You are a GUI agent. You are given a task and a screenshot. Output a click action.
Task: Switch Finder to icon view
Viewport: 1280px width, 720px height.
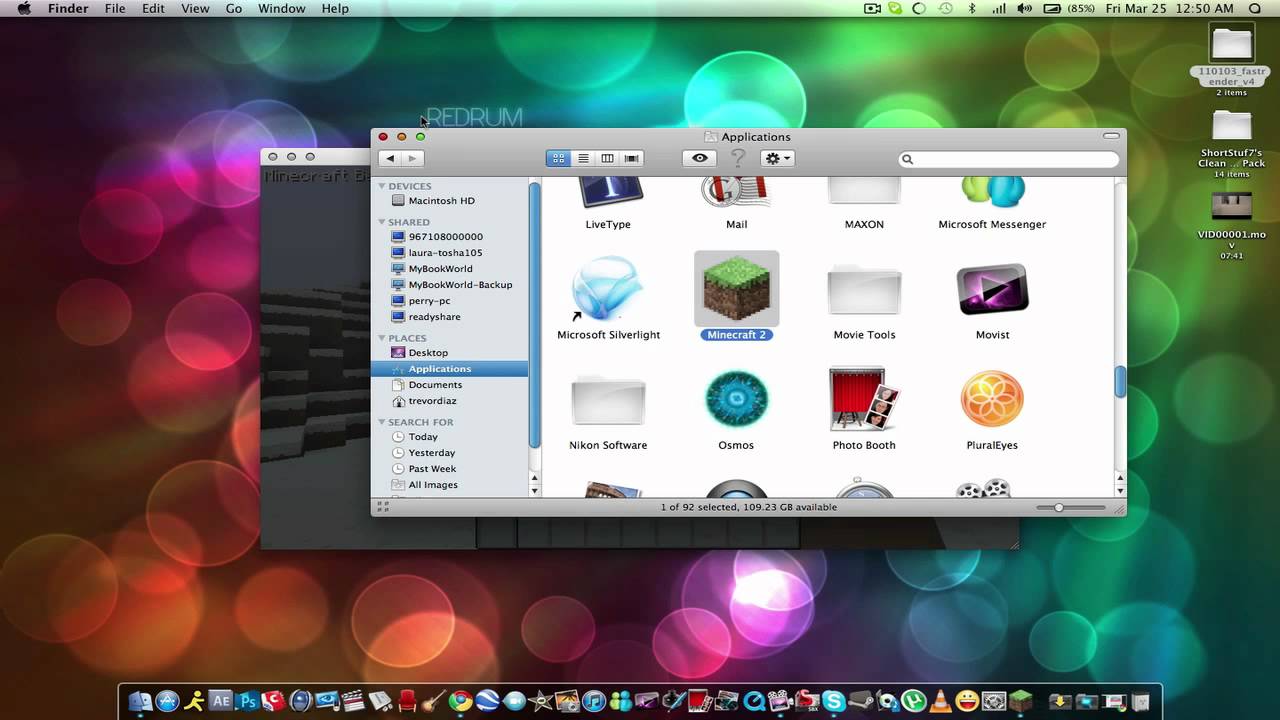click(558, 158)
